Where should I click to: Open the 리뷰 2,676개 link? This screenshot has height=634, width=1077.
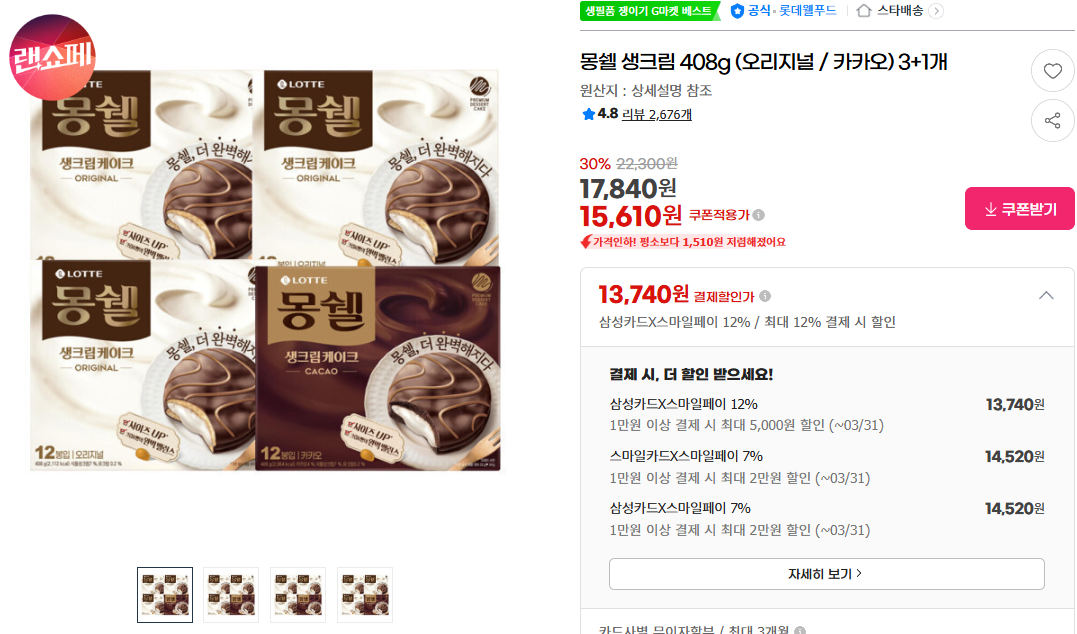(657, 115)
